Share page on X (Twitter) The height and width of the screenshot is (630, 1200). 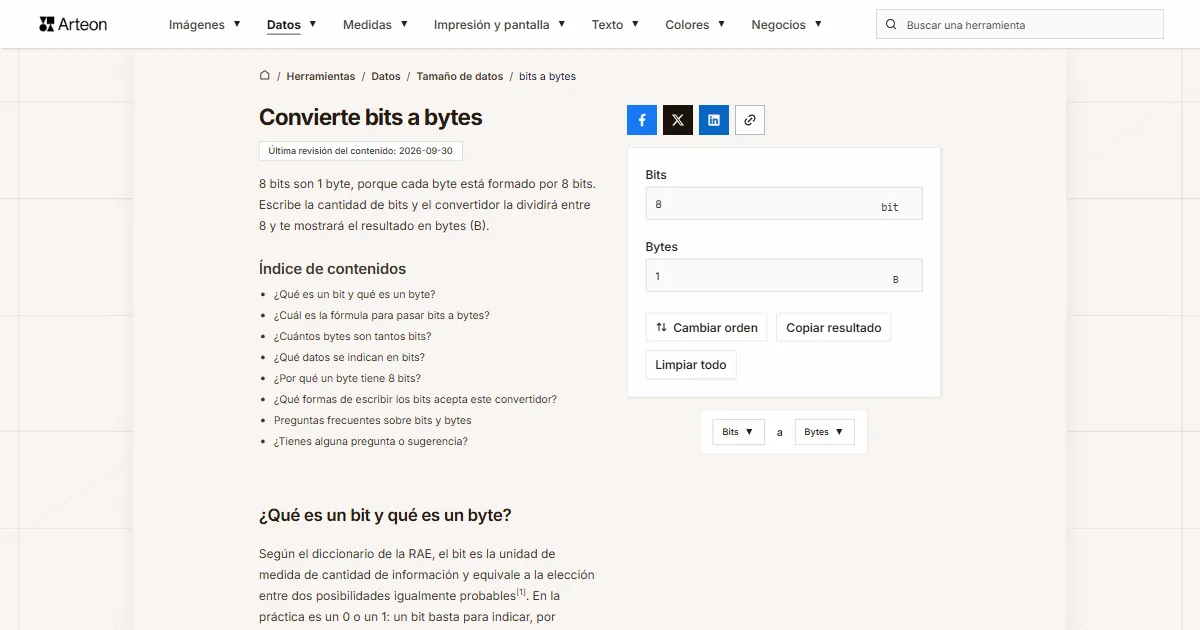[x=678, y=120]
